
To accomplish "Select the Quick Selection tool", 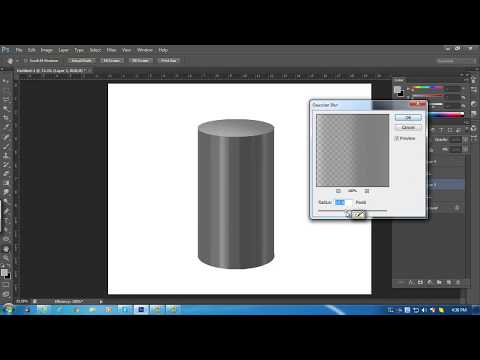I will pos(6,109).
